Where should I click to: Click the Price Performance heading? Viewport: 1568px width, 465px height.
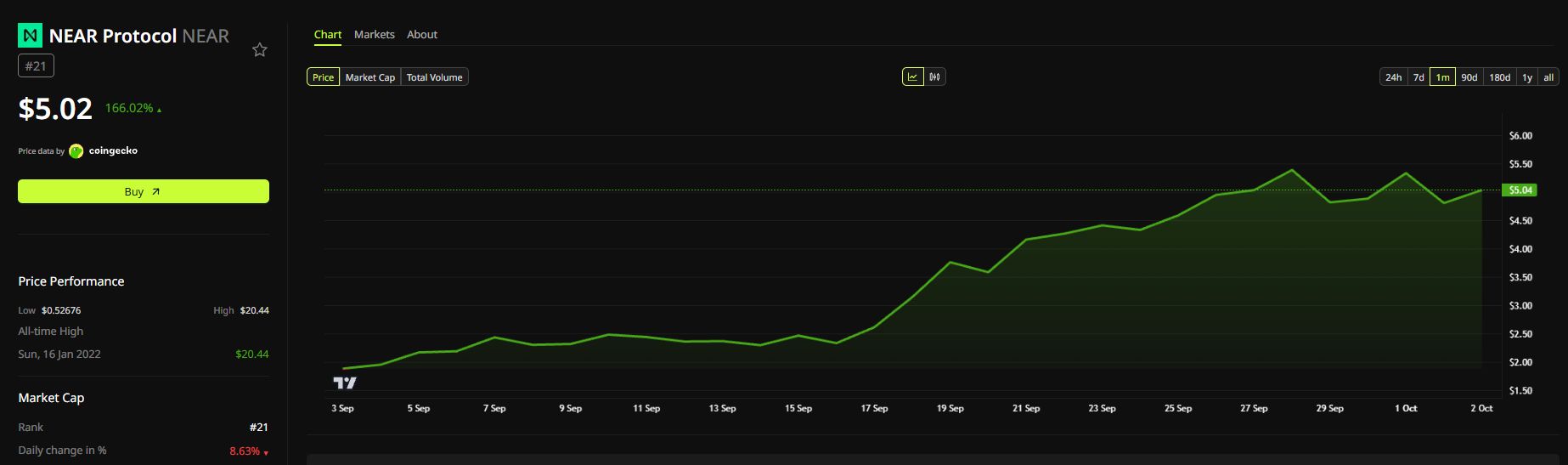pyautogui.click(x=71, y=281)
